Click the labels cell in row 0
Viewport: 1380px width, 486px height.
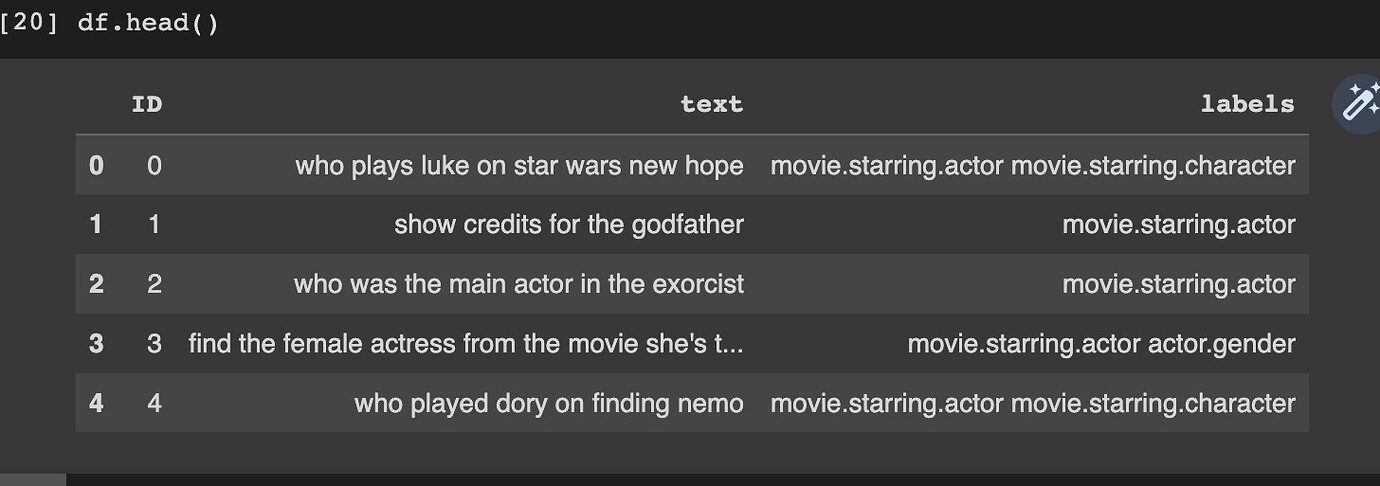click(1032, 165)
